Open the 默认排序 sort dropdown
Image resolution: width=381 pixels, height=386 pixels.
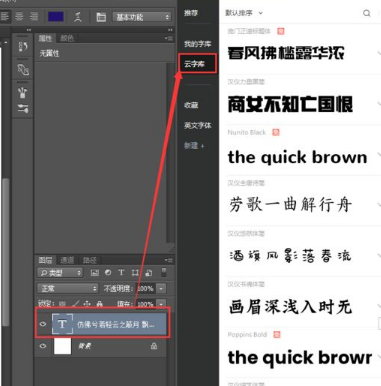(244, 13)
